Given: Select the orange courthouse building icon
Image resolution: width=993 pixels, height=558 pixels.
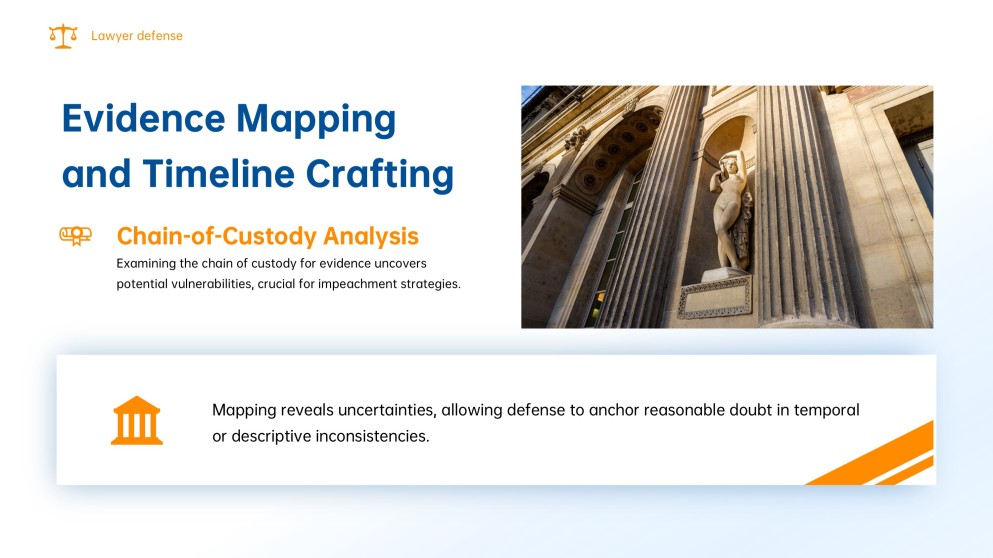Looking at the screenshot, I should pyautogui.click(x=136, y=420).
